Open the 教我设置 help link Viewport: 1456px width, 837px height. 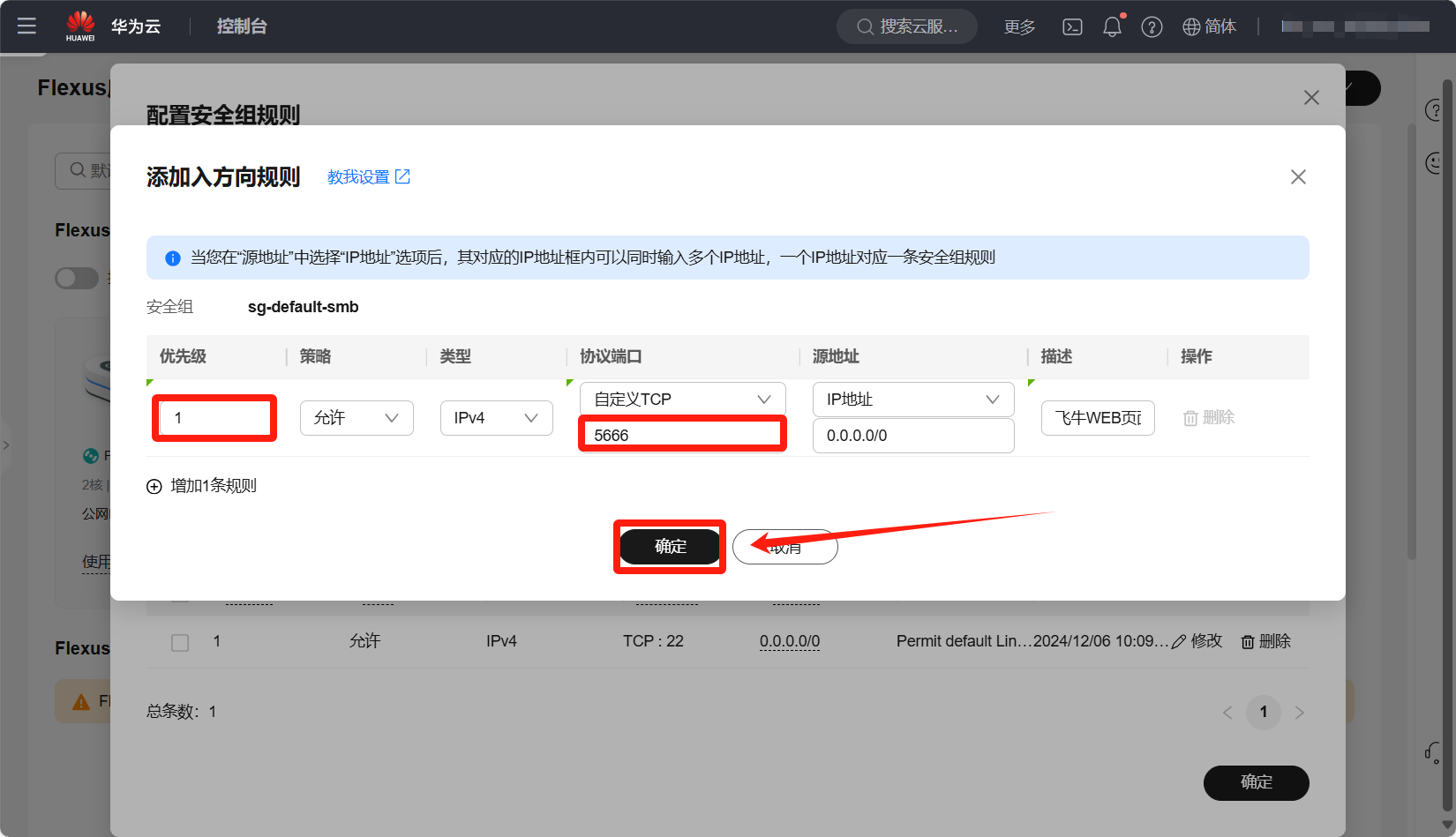[x=368, y=177]
